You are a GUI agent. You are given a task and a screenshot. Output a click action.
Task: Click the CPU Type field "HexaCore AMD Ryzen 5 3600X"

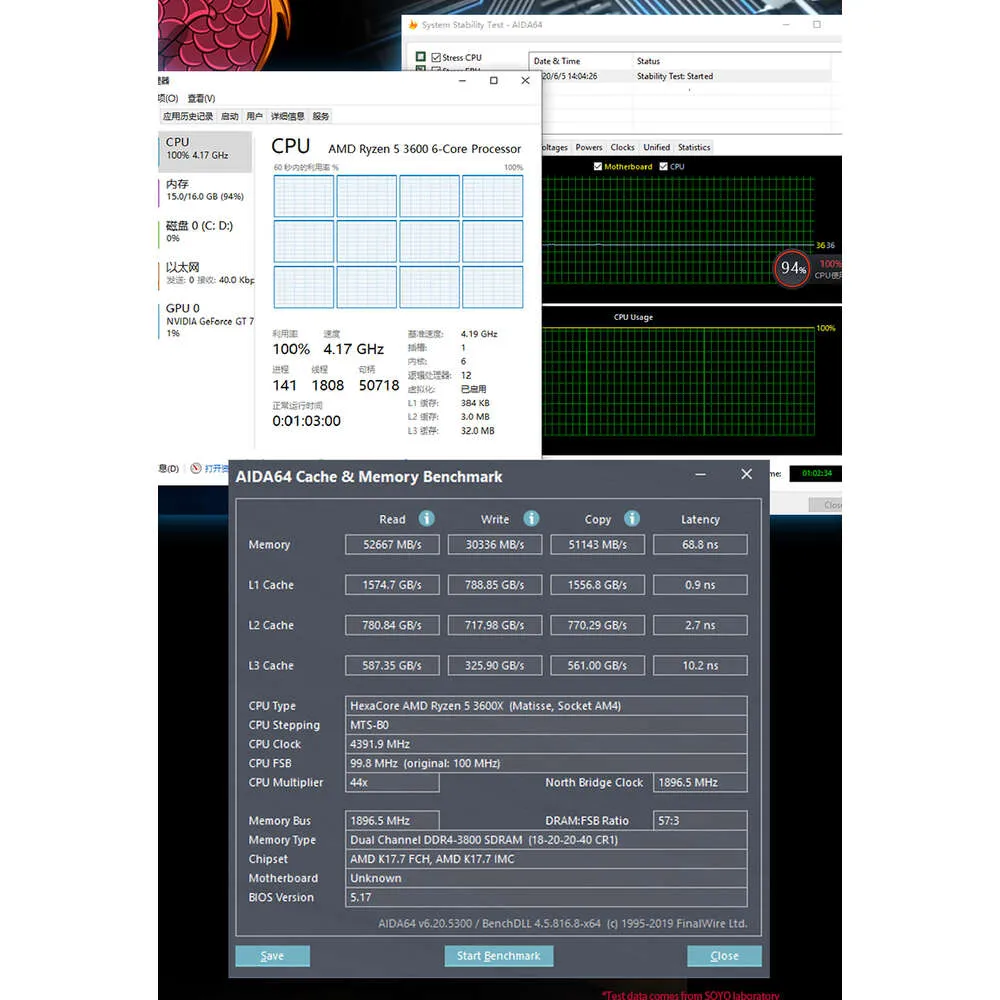click(x=546, y=706)
